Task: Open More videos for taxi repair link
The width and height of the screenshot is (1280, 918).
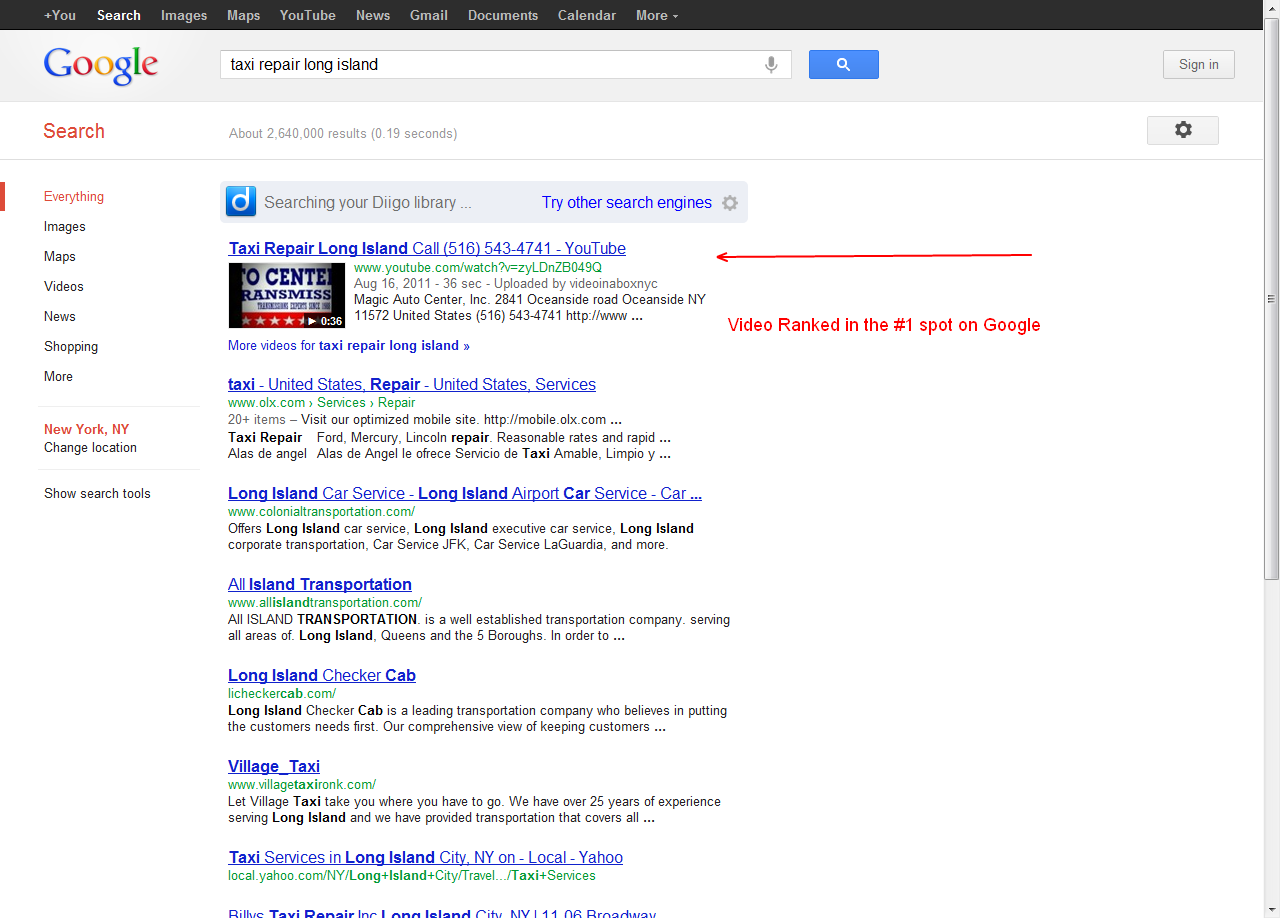Action: click(348, 346)
